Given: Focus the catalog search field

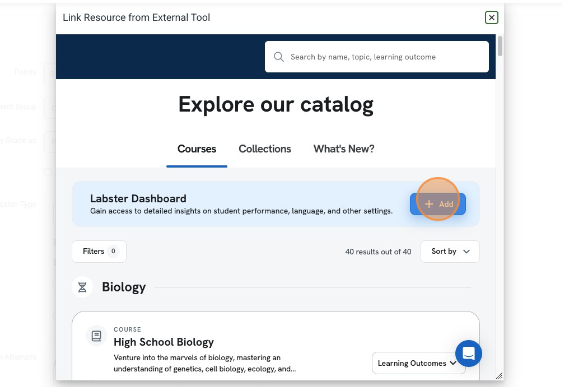Looking at the screenshot, I should tap(377, 57).
